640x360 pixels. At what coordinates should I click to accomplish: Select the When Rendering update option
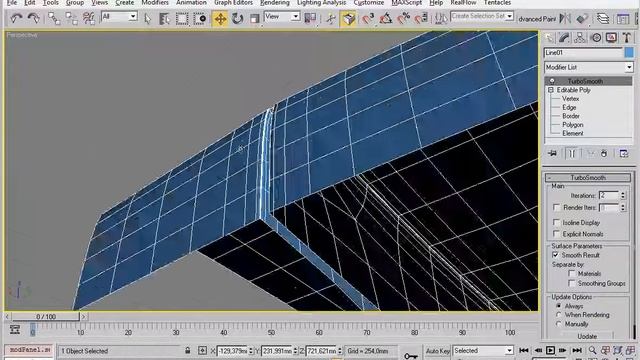point(558,315)
